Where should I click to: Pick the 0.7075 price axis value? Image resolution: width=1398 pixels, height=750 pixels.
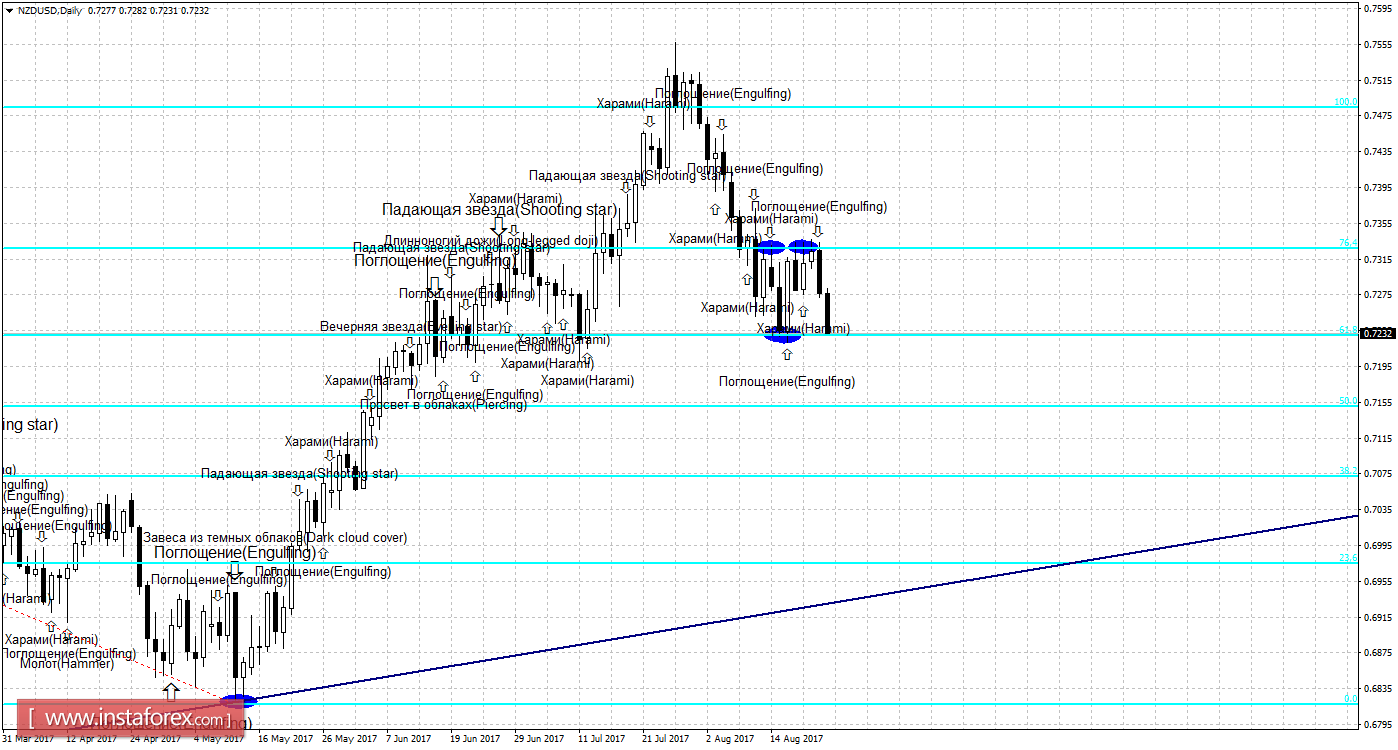[1377, 474]
